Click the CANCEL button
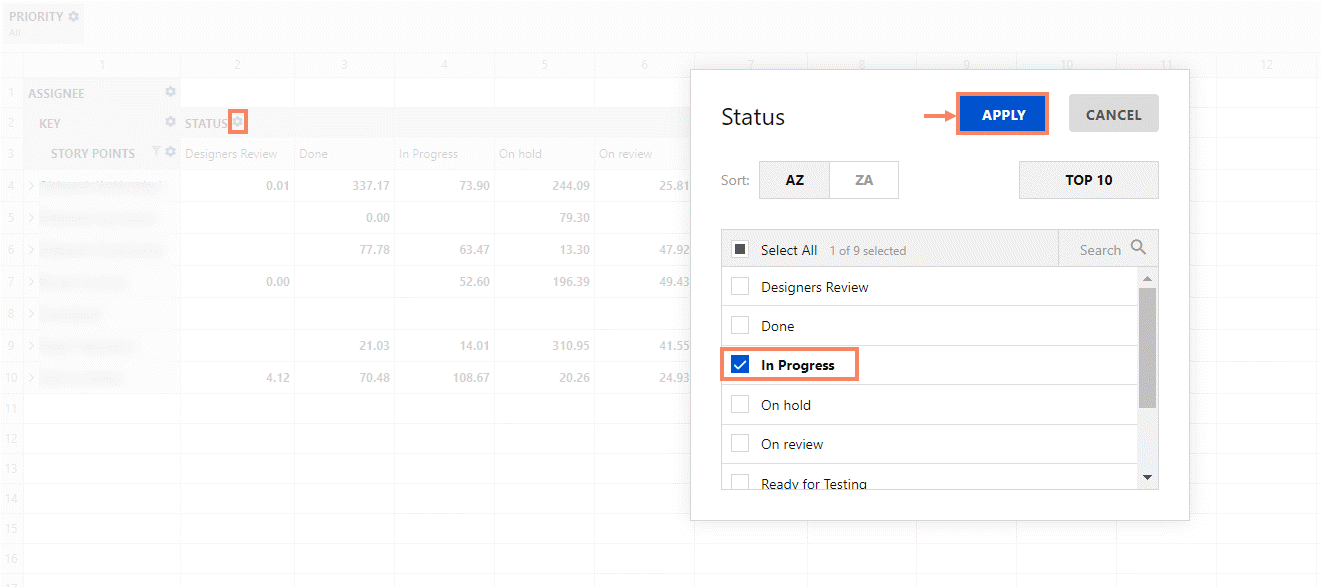 pos(1113,114)
